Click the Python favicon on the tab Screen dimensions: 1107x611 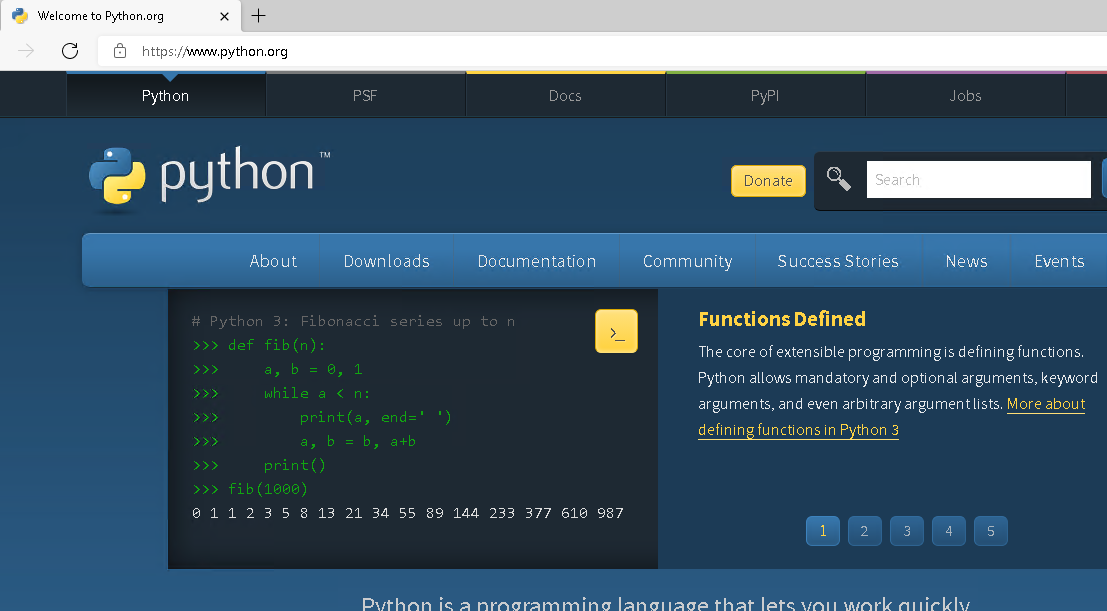20,16
